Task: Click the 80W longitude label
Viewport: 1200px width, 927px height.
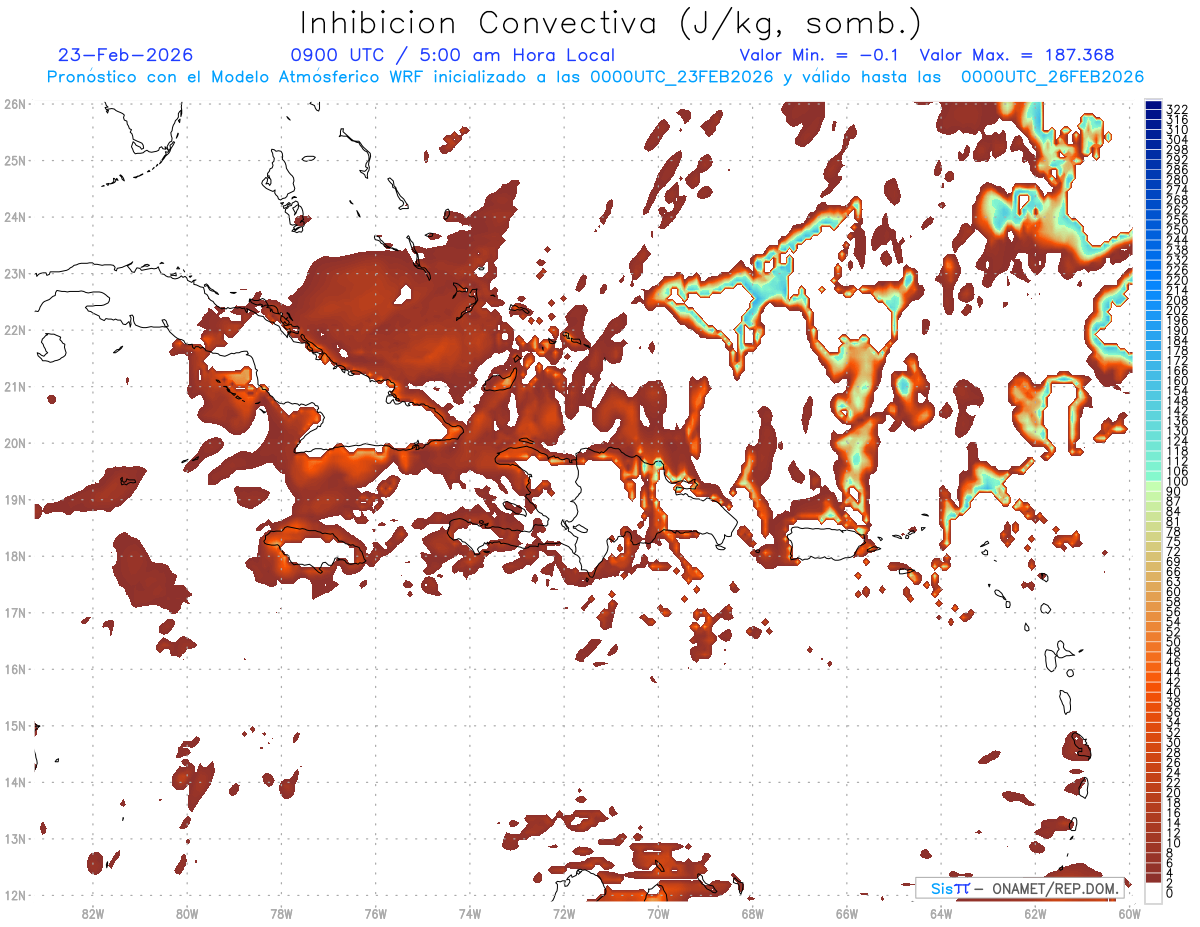Action: 187,913
